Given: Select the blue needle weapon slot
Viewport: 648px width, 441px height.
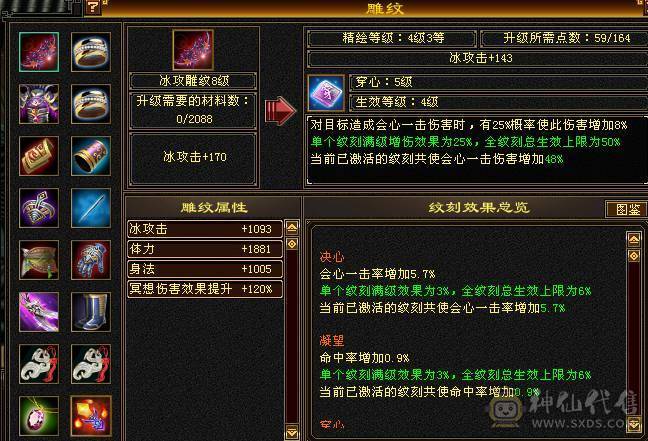Looking at the screenshot, I should pyautogui.click(x=91, y=208).
